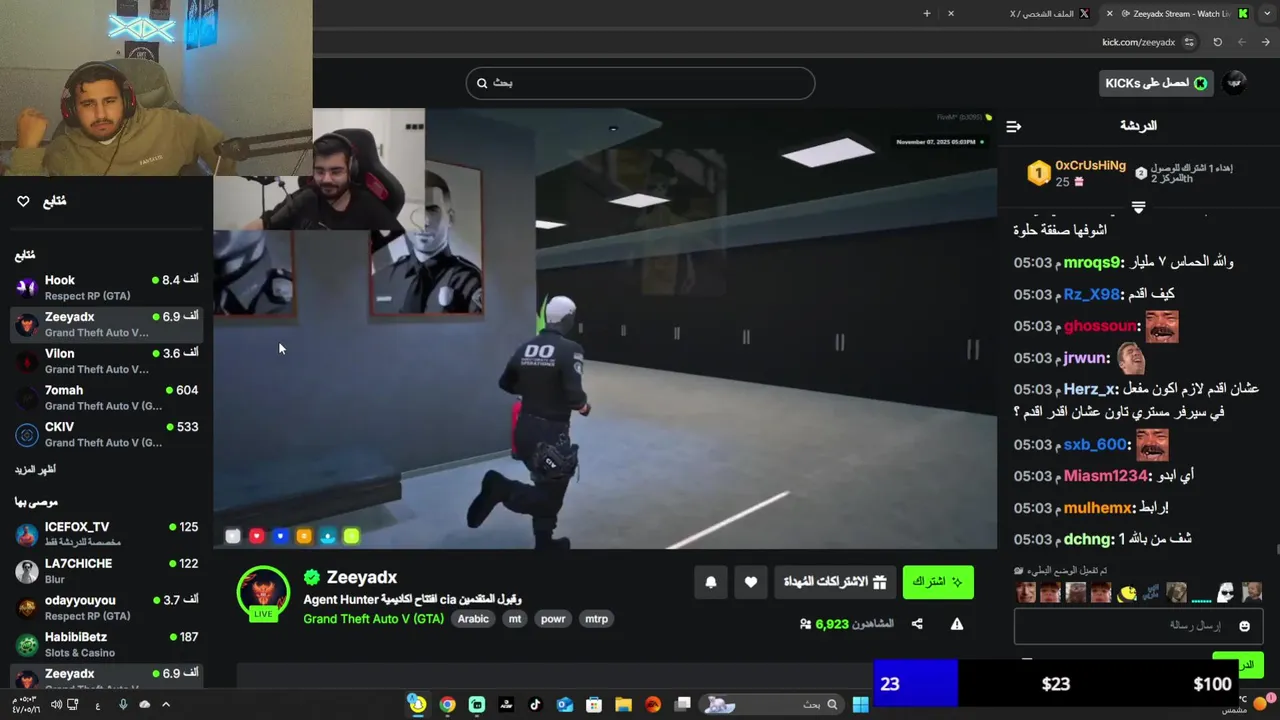
Task: Click the notification bell for Zeeyadx
Action: click(x=711, y=582)
